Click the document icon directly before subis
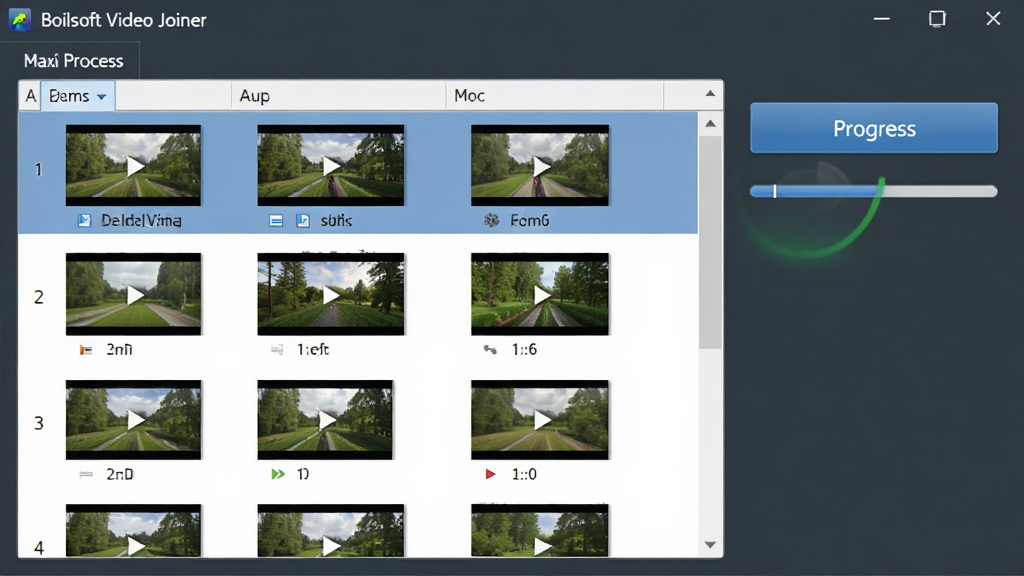The width and height of the screenshot is (1024, 576). pyautogui.click(x=303, y=221)
